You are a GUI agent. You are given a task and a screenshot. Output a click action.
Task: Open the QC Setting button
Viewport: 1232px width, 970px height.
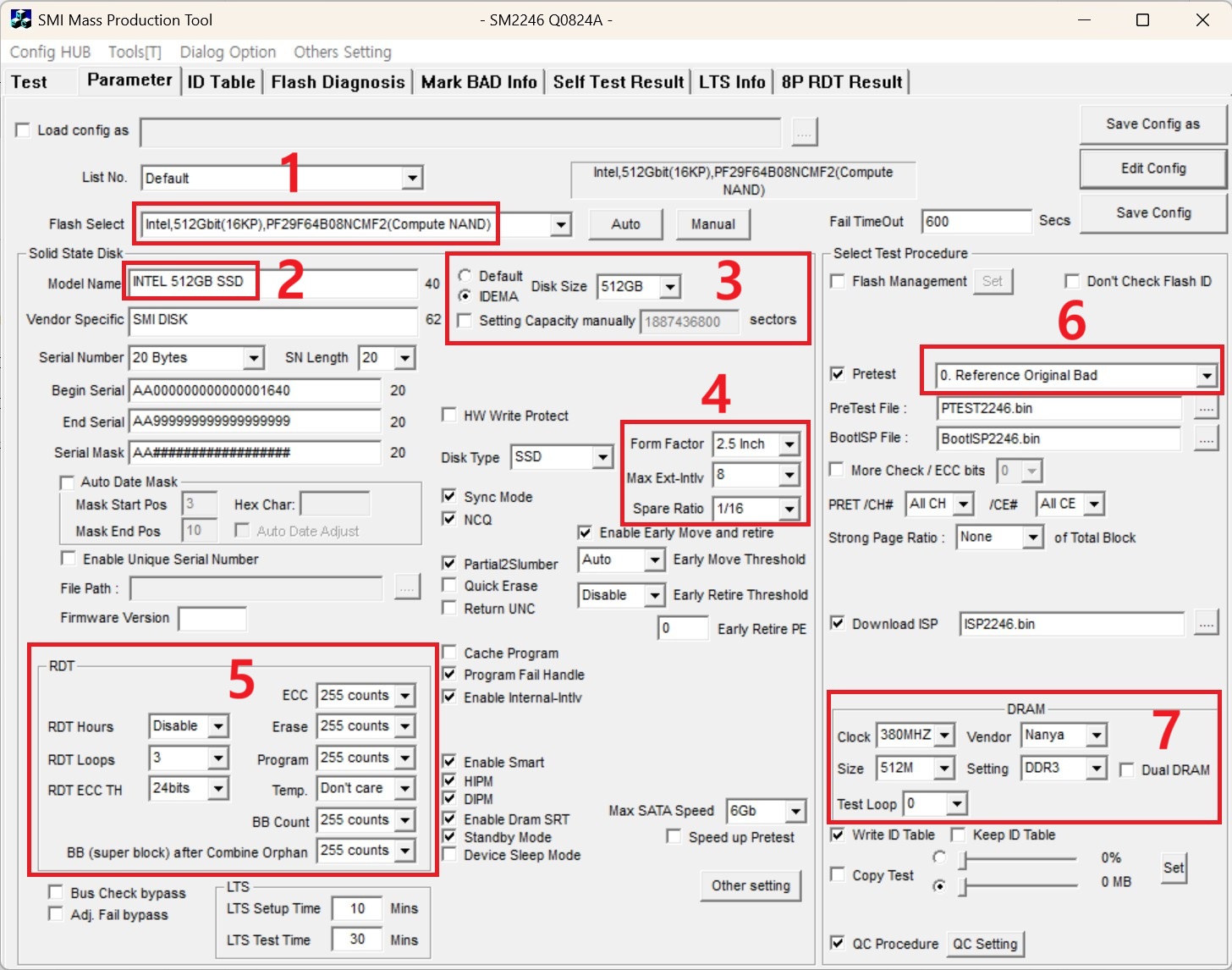coord(985,944)
